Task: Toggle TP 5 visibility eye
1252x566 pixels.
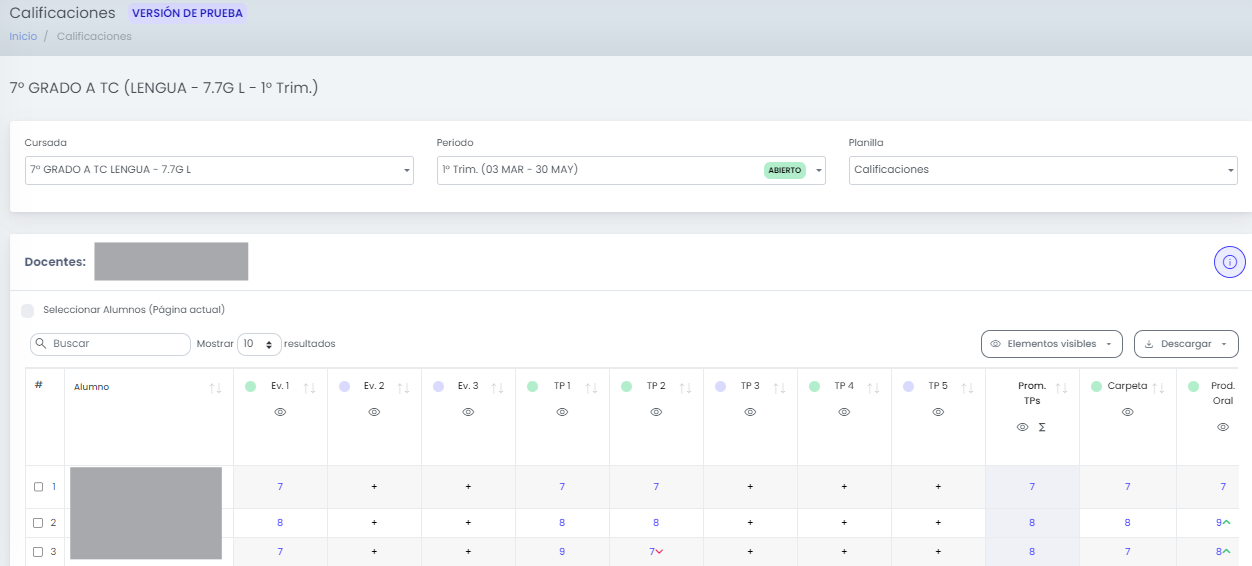Action: 938,412
